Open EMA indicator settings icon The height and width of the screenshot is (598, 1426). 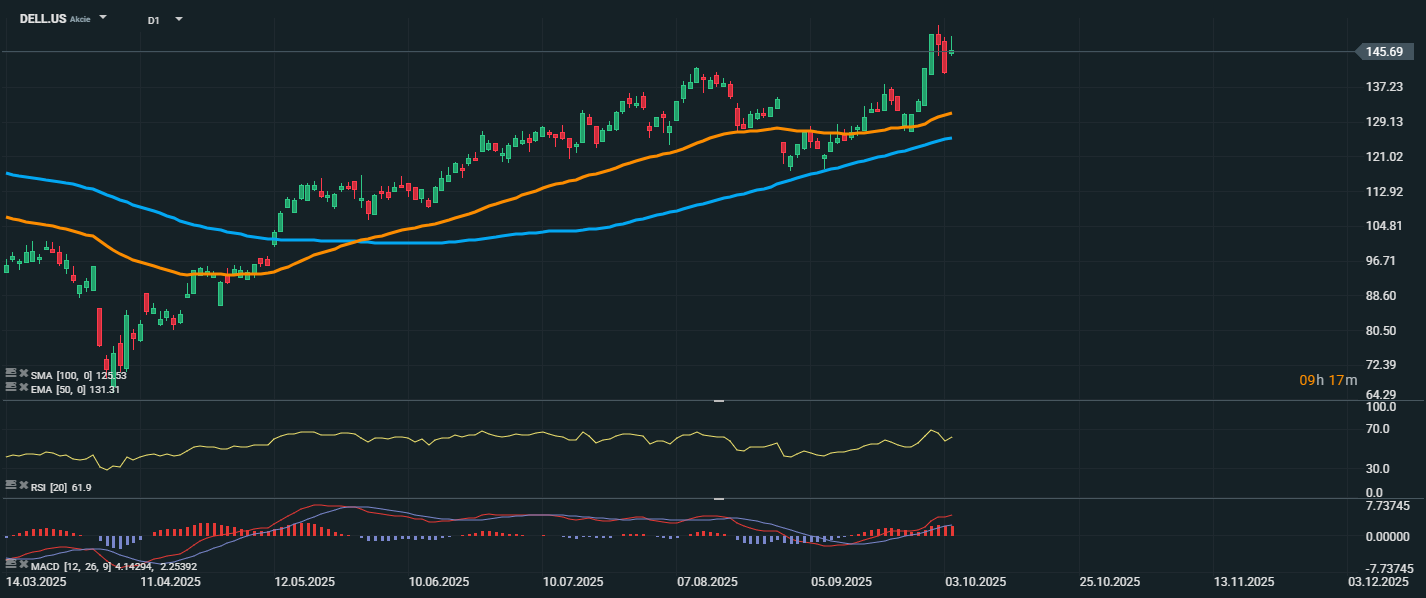click(11, 386)
